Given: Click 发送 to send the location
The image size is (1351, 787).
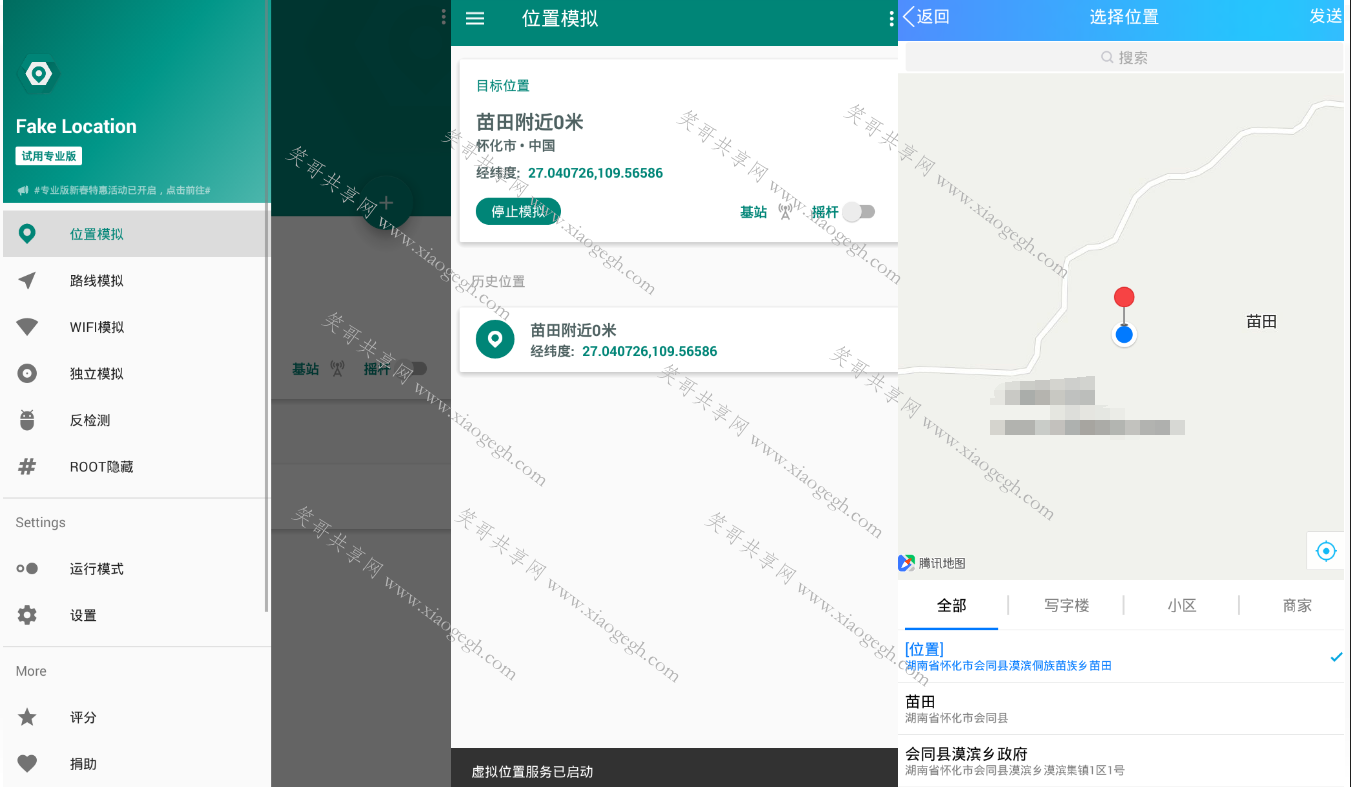Looking at the screenshot, I should [1326, 16].
